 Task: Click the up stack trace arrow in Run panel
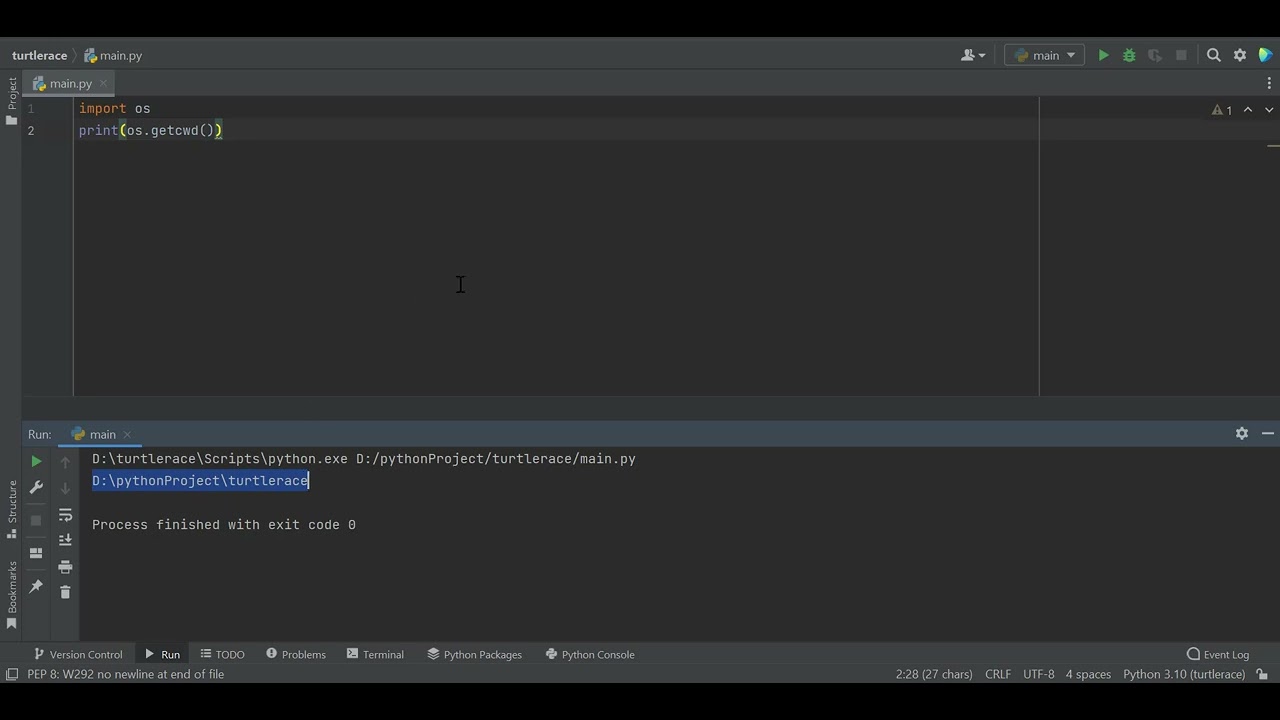pos(65,462)
